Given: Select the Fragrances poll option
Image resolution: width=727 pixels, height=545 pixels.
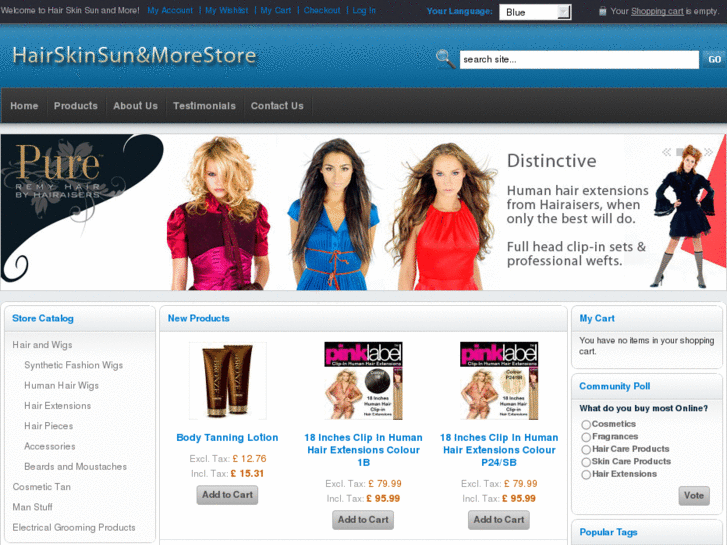Looking at the screenshot, I should click(x=586, y=437).
